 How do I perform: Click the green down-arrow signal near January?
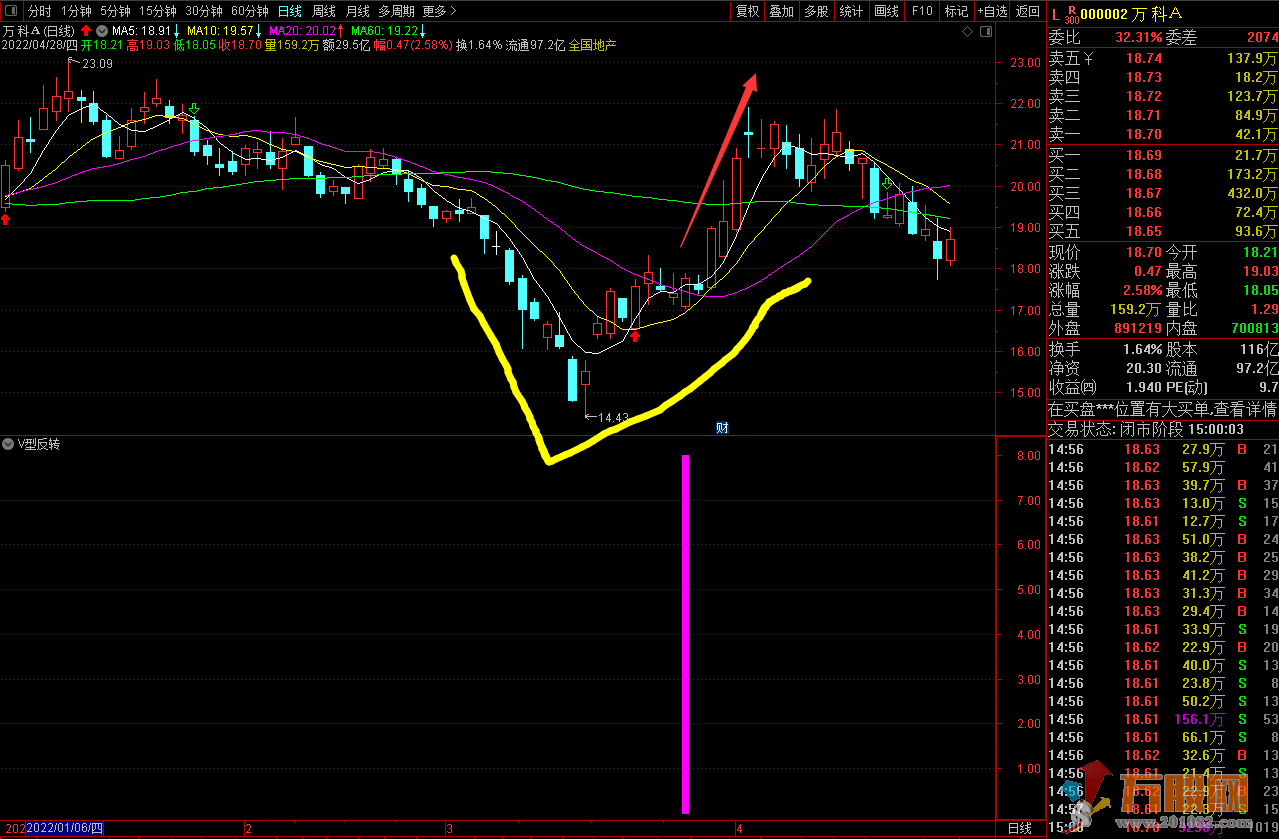click(194, 108)
